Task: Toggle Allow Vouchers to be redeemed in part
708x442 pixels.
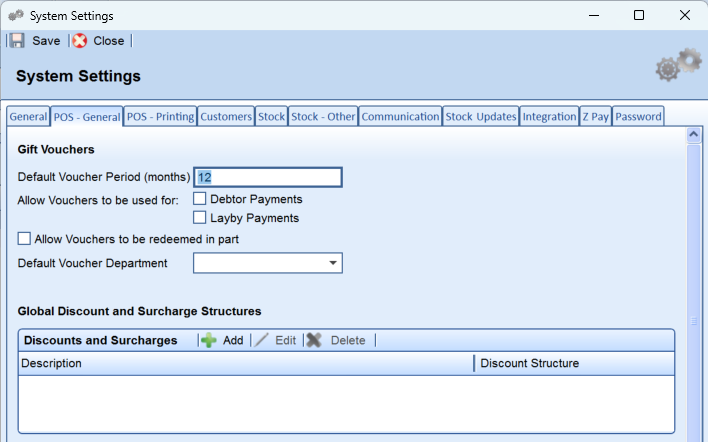Action: 24,238
